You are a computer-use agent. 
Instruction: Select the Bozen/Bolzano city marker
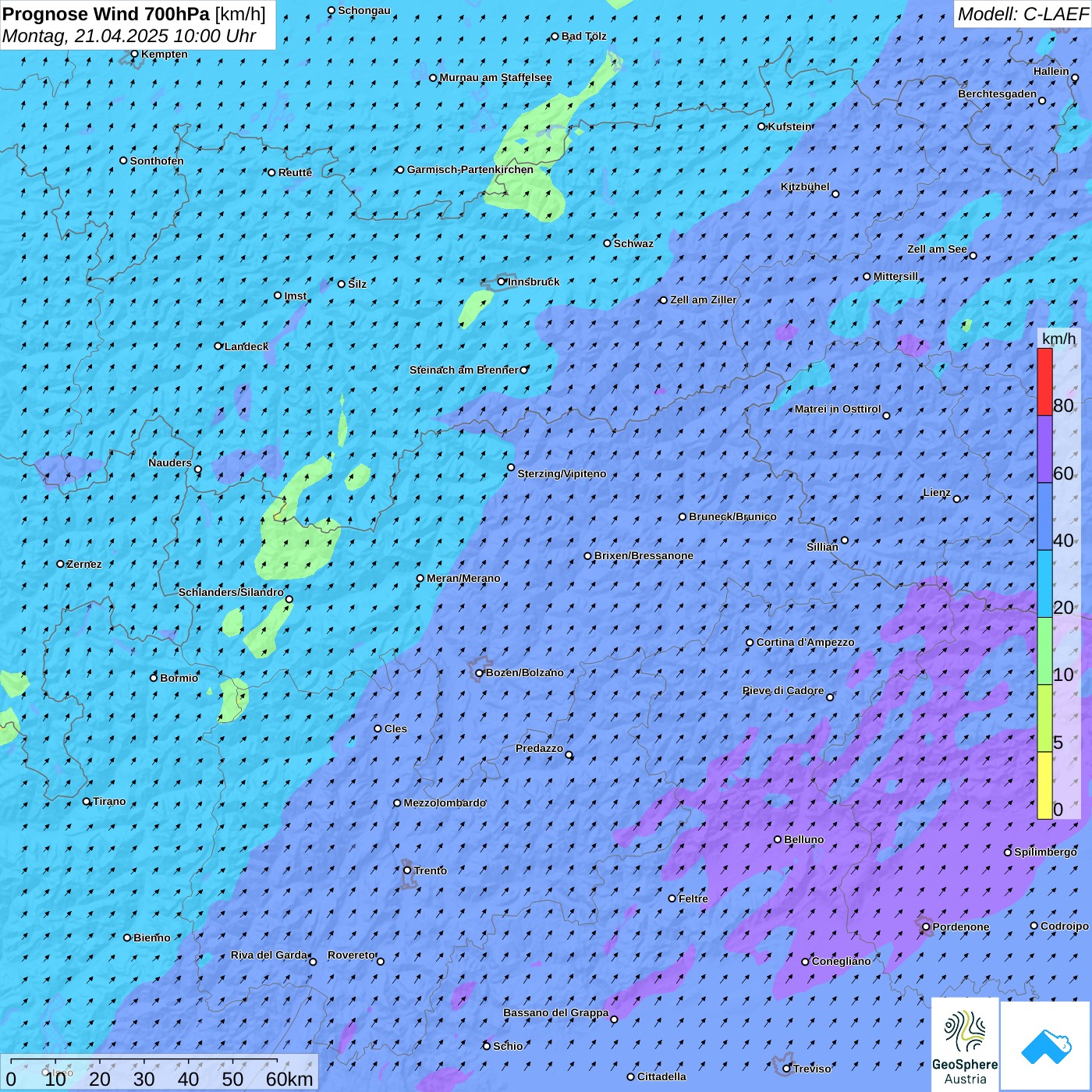tap(479, 672)
